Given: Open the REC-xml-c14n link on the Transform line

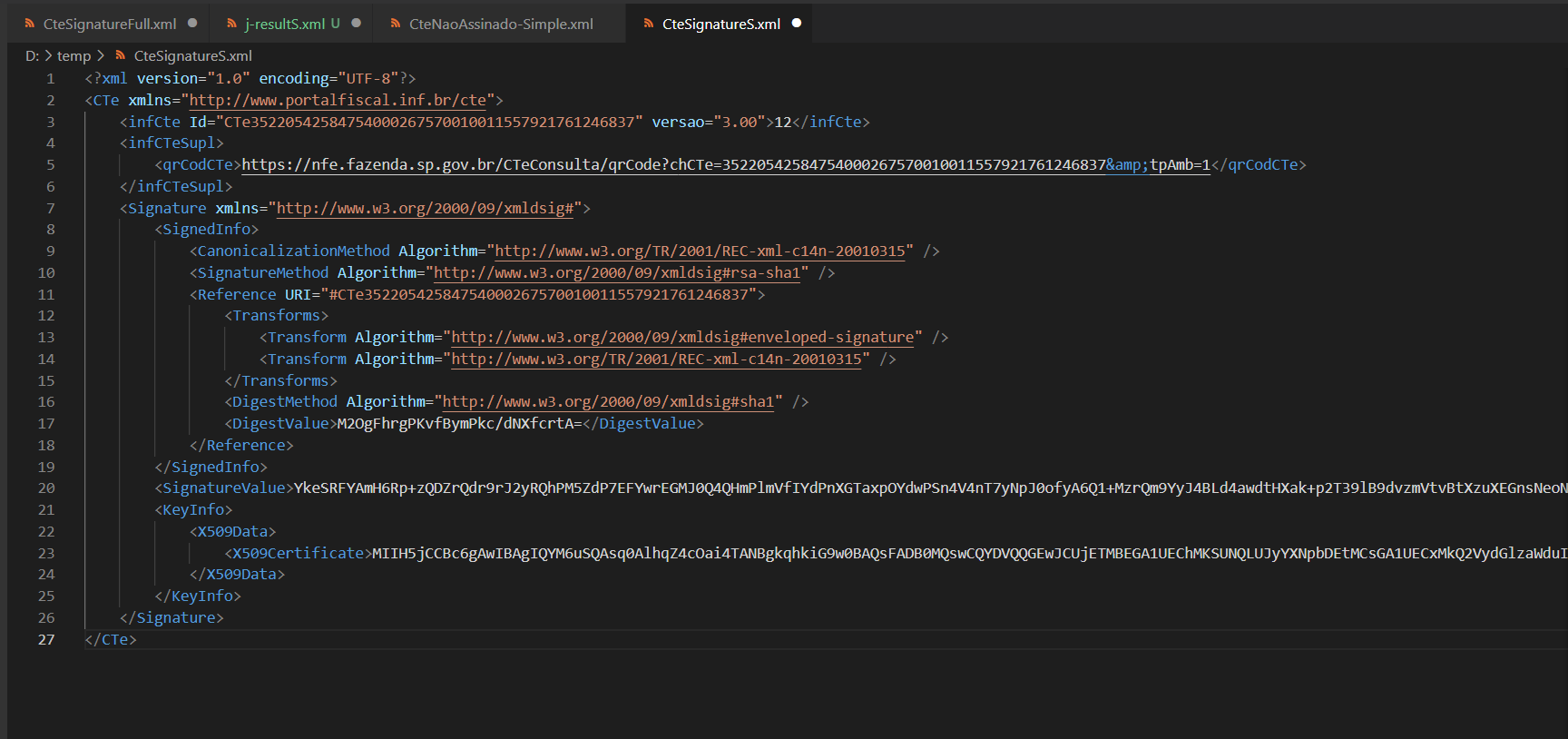Looking at the screenshot, I should coord(656,360).
